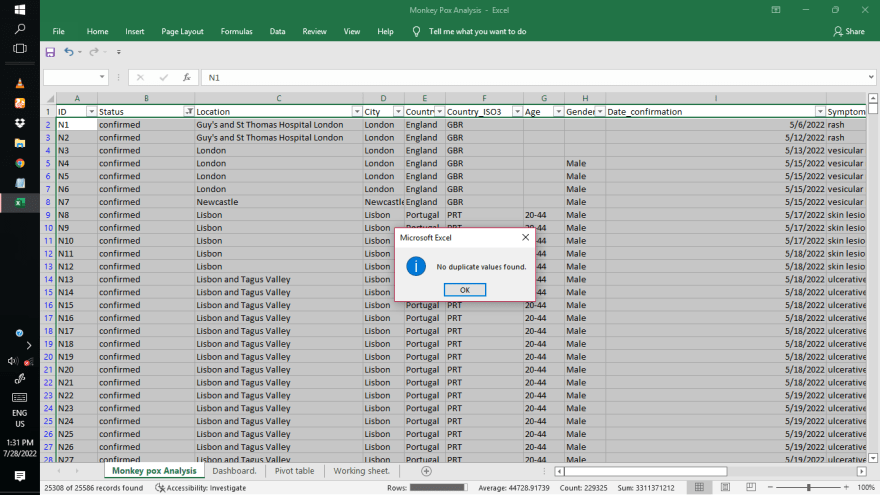Click the volume speaker tray icon
Screen dimensions: 880x495
tap(12, 361)
